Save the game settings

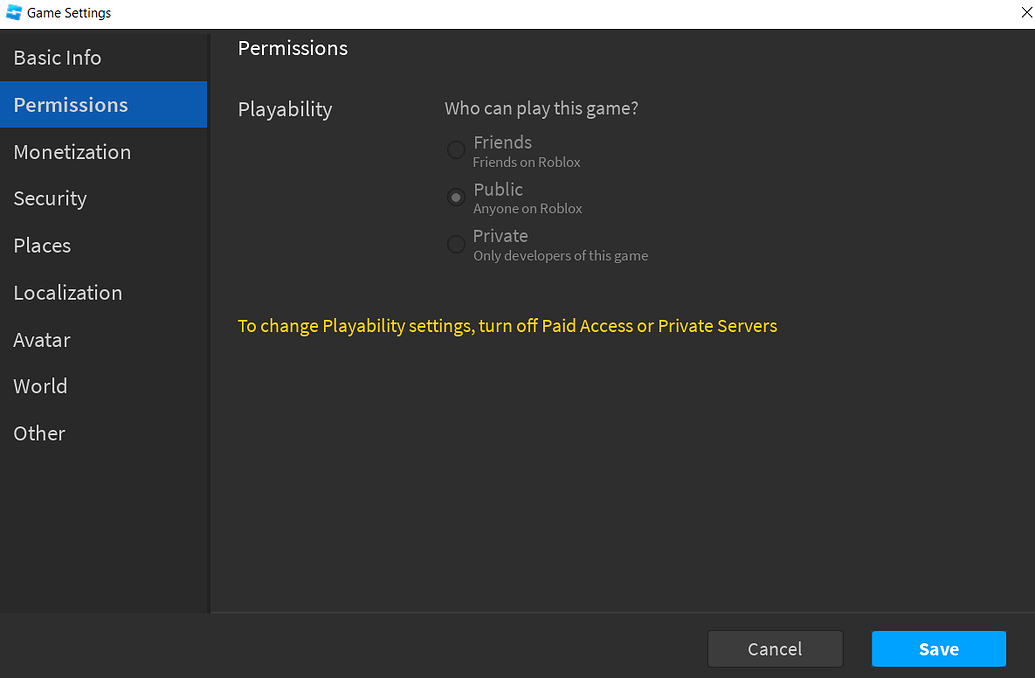pos(938,649)
